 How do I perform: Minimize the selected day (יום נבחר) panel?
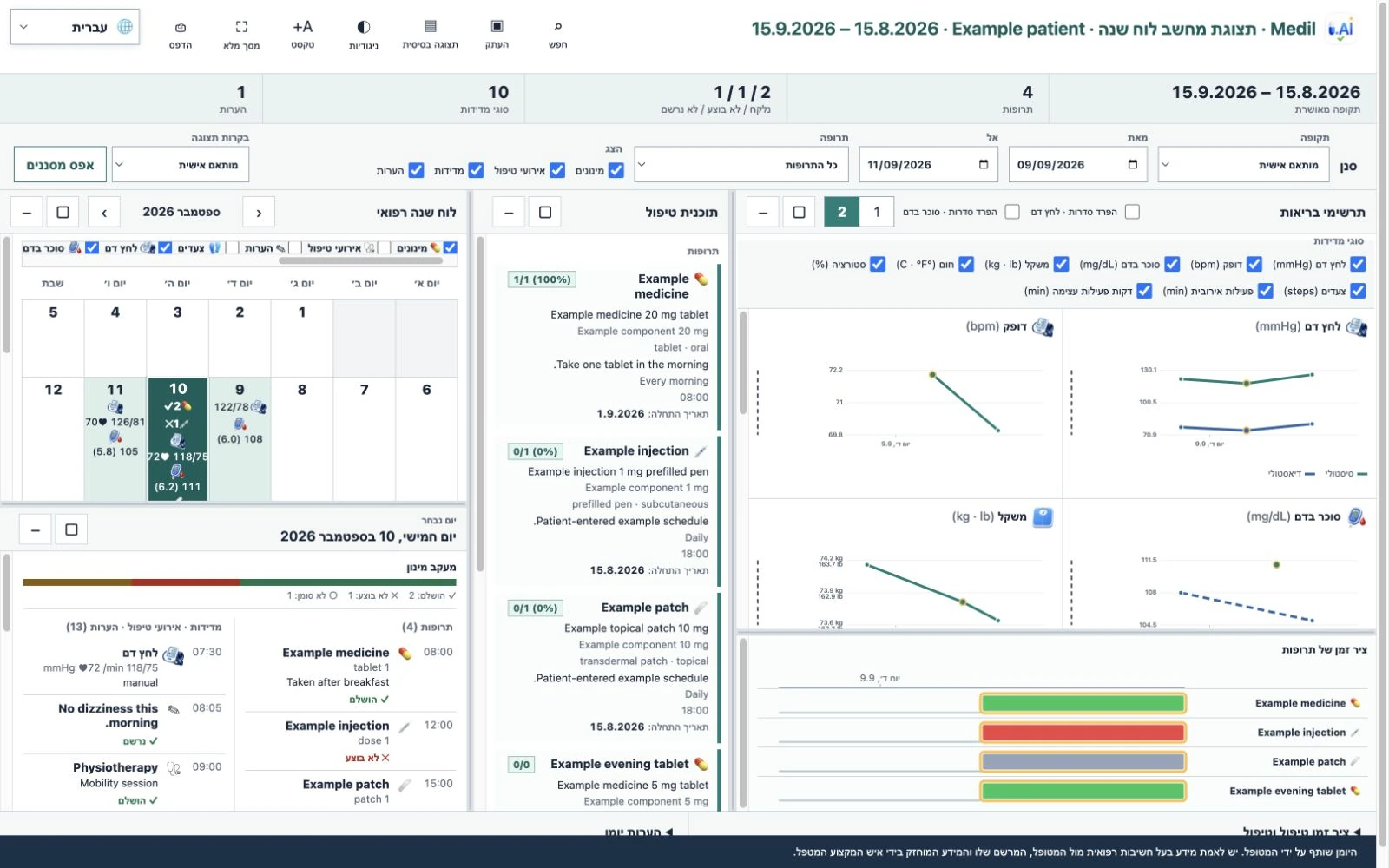[x=36, y=529]
